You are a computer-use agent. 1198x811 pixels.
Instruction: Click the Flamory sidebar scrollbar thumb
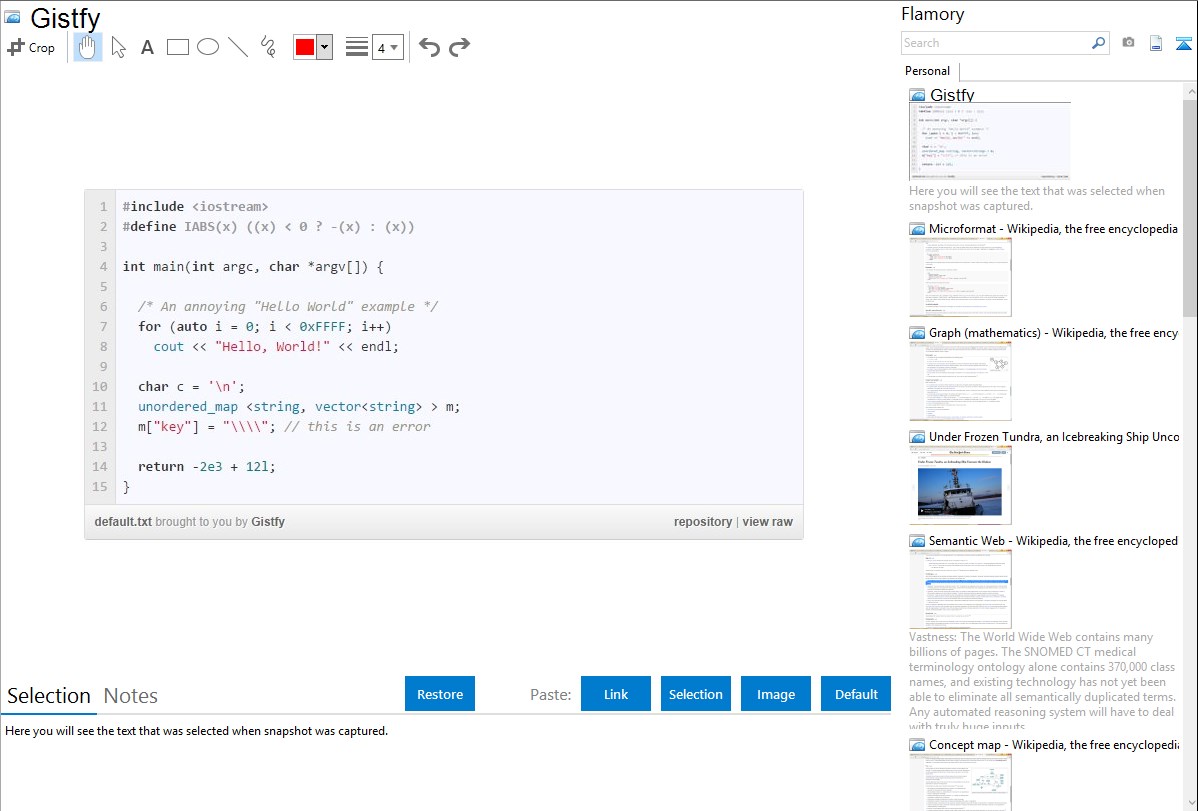(1190, 207)
